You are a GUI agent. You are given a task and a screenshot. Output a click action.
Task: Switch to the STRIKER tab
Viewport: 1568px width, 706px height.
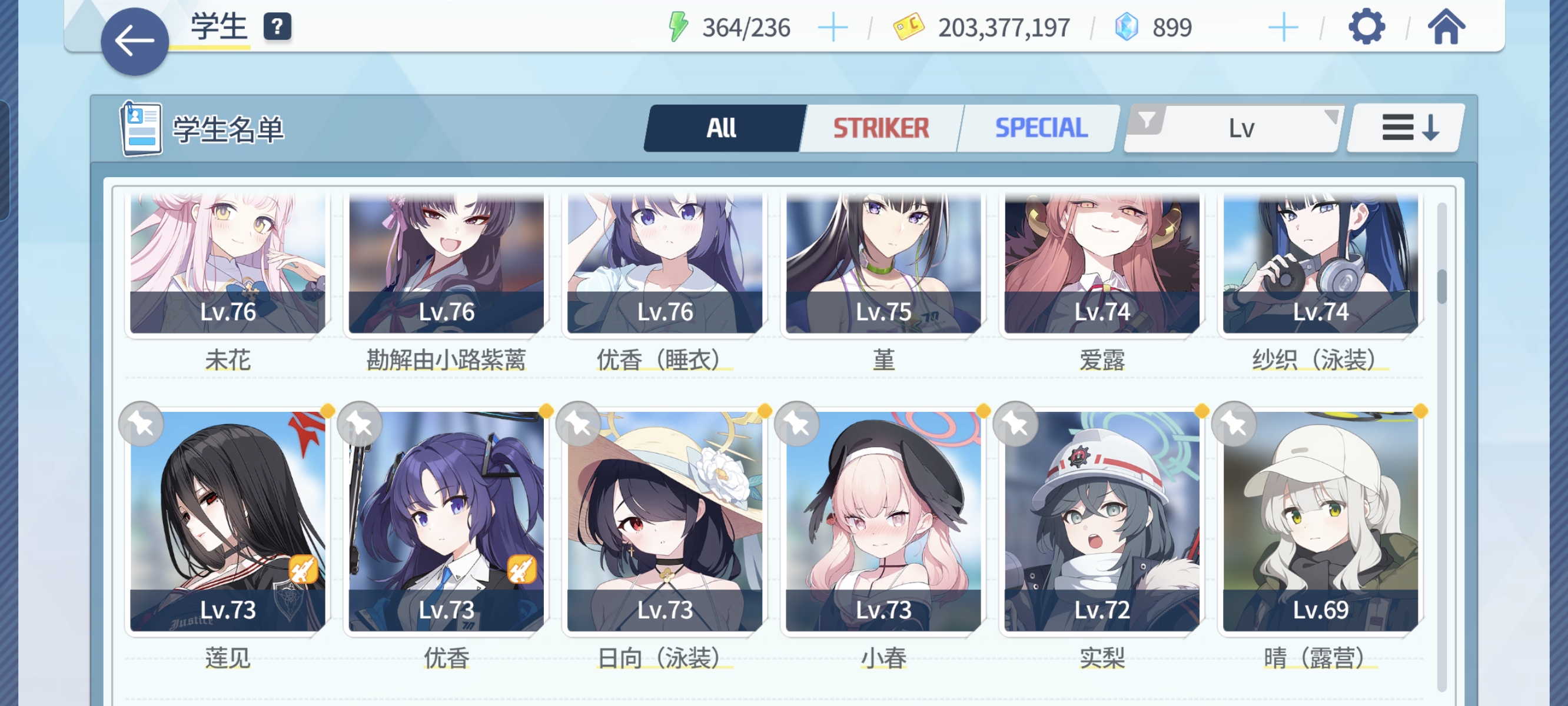point(881,128)
